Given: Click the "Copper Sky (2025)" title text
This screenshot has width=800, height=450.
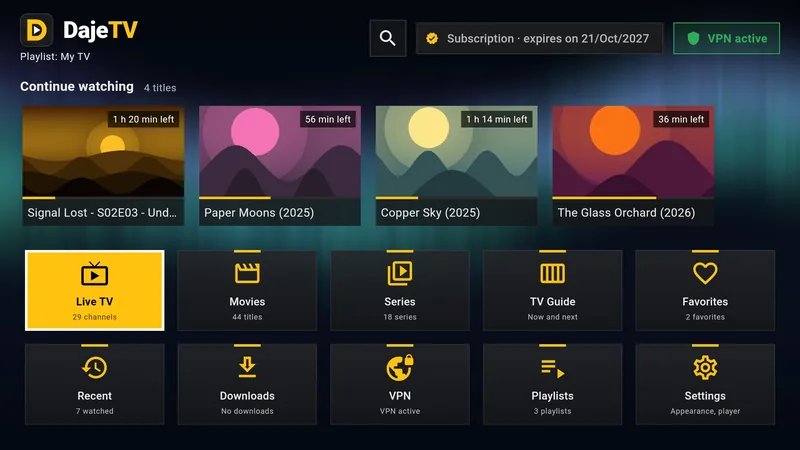Looking at the screenshot, I should pyautogui.click(x=430, y=213).
